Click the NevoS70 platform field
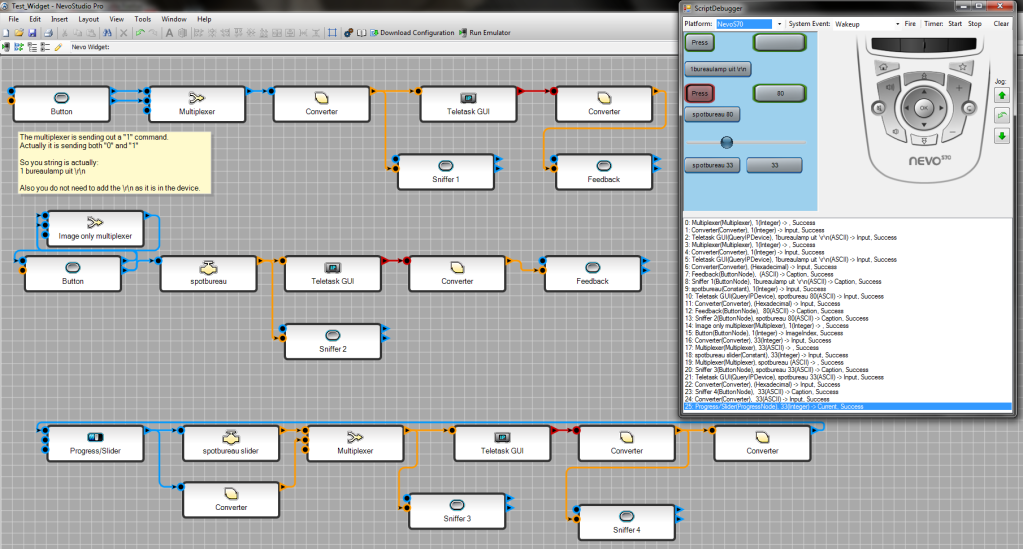The width and height of the screenshot is (1023, 549). click(744, 24)
